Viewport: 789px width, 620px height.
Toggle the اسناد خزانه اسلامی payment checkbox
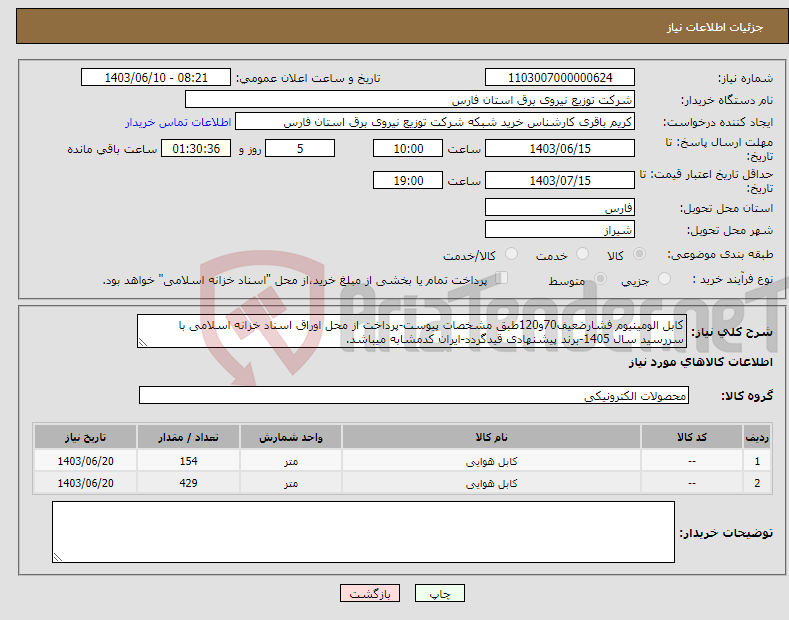point(502,278)
